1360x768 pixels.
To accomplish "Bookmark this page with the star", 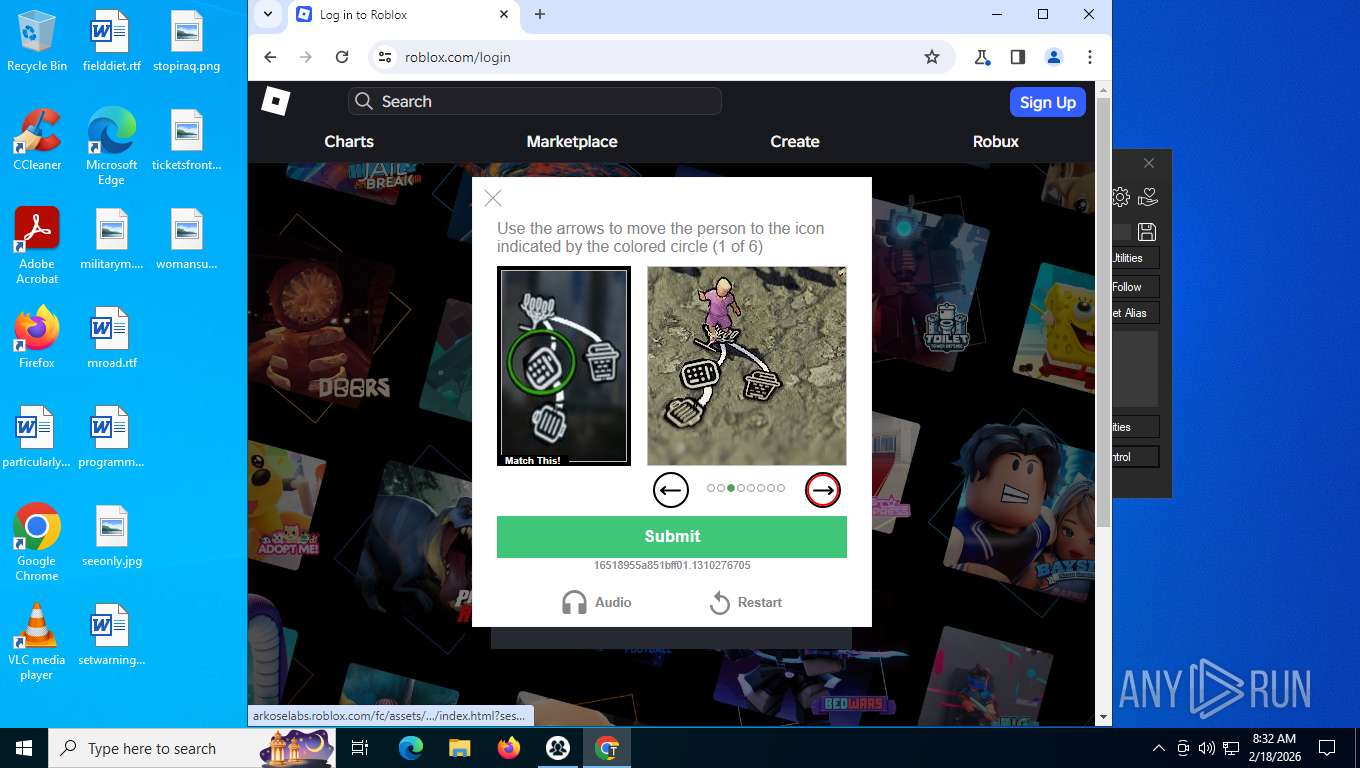I will [932, 57].
